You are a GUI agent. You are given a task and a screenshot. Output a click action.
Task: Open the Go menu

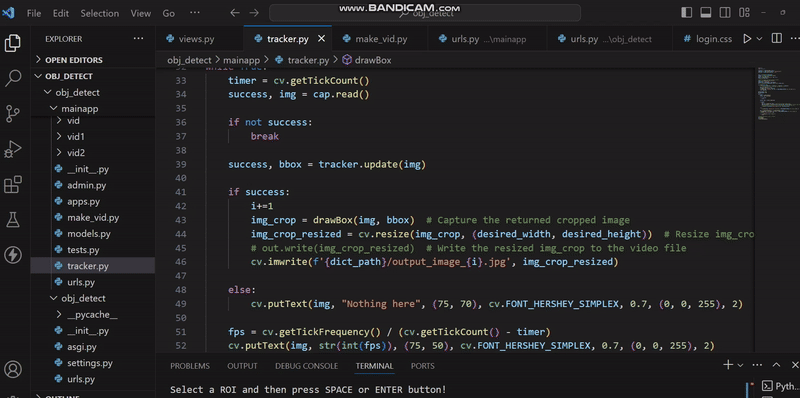pos(168,13)
